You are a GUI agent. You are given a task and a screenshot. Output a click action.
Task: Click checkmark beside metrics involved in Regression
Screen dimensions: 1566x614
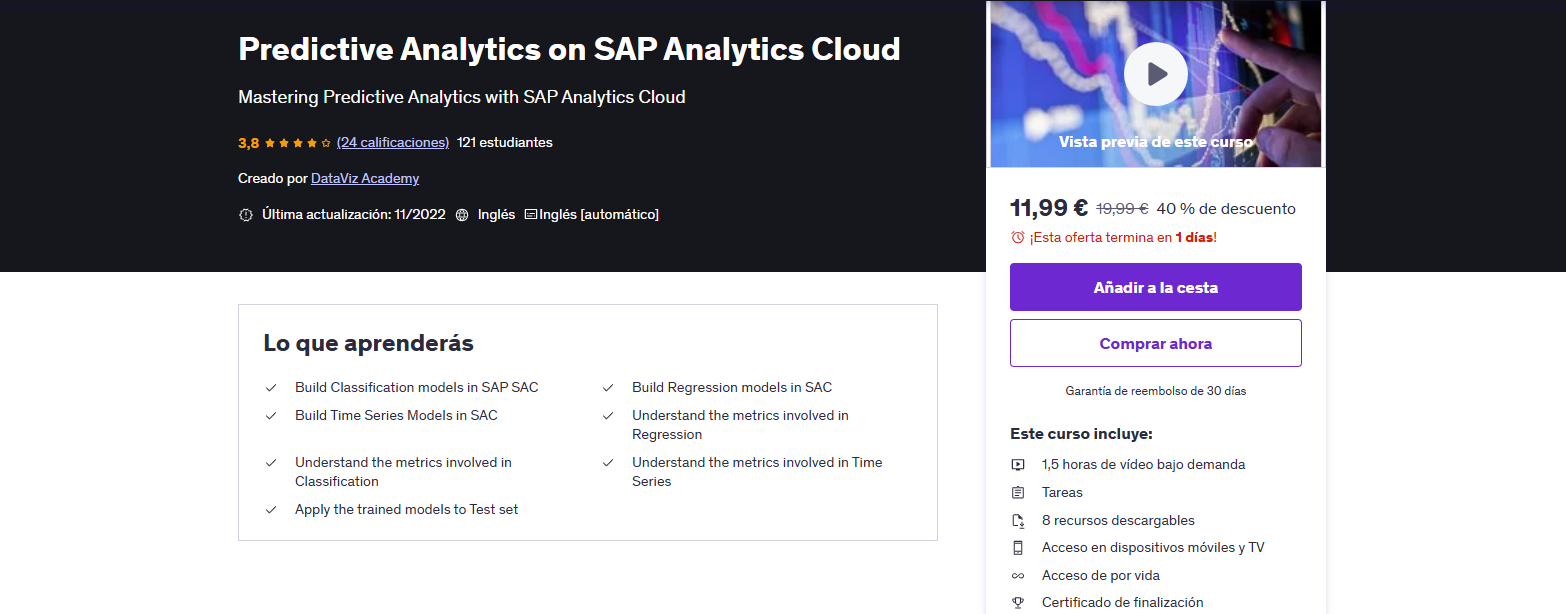(x=608, y=416)
